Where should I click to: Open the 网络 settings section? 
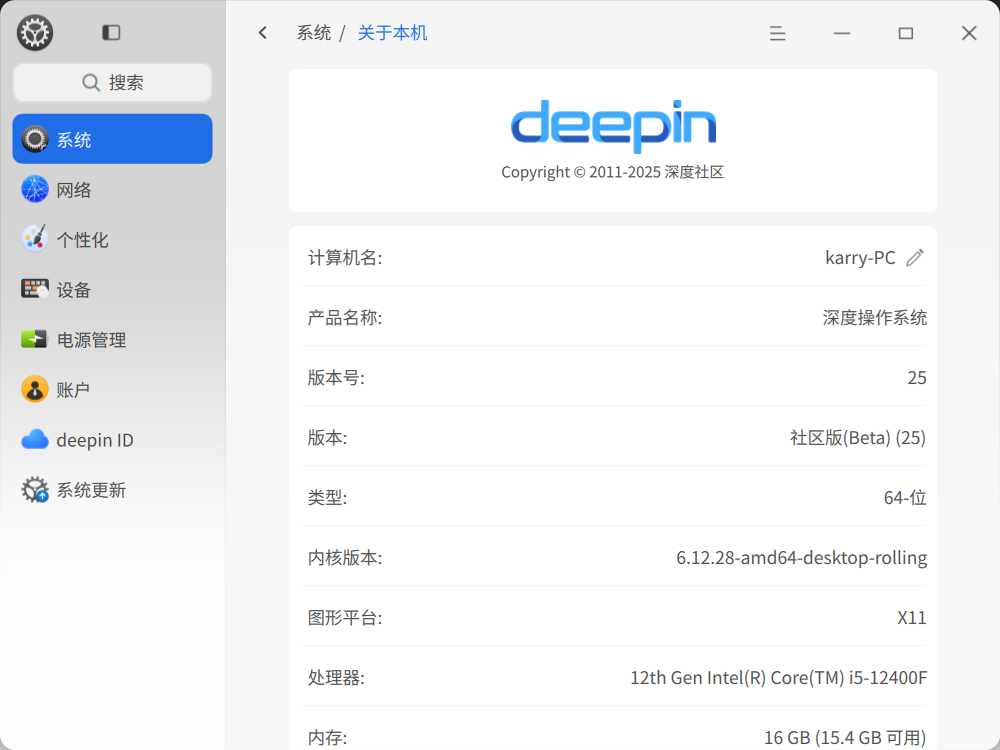(x=112, y=189)
